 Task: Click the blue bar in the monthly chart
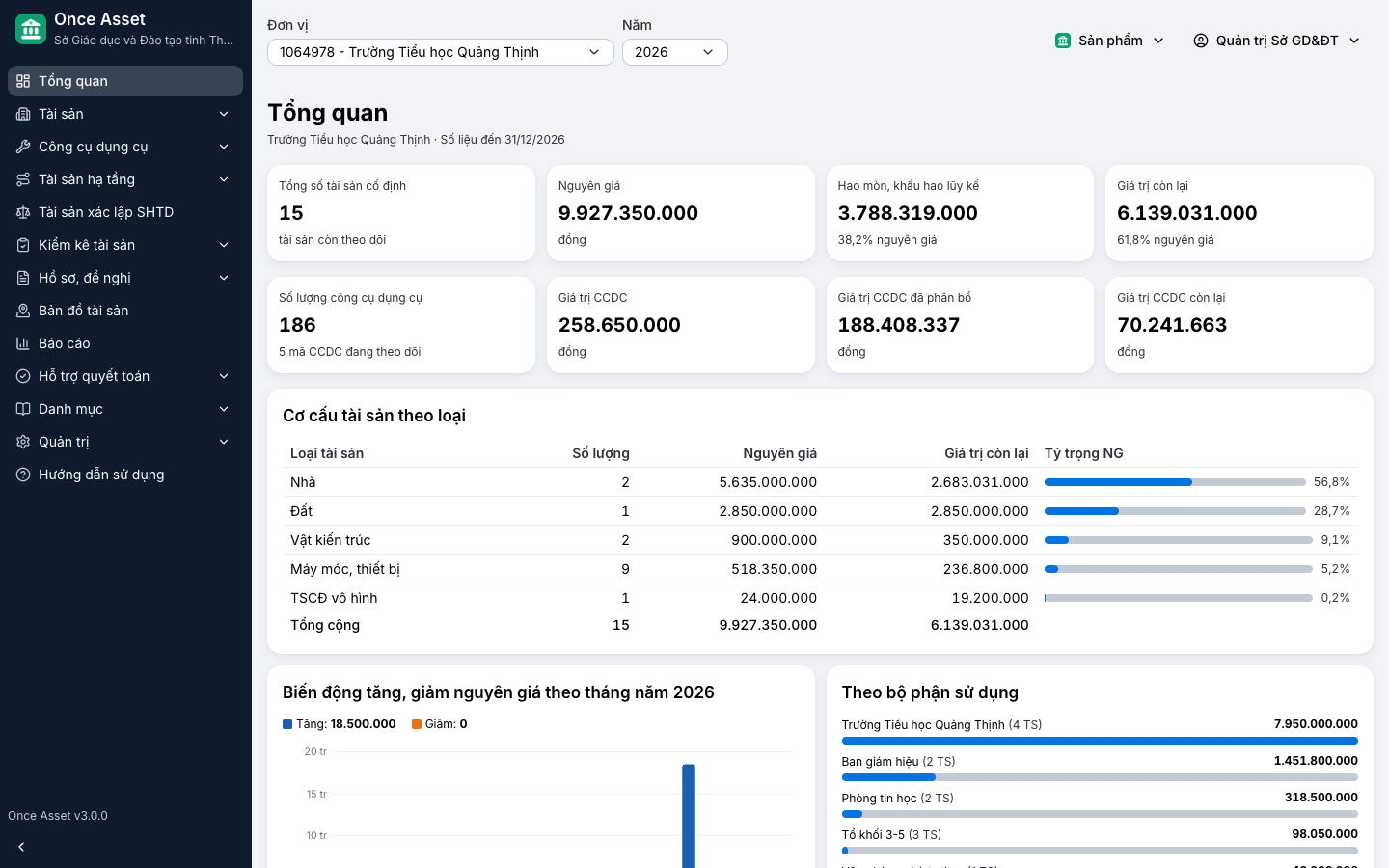[689, 816]
